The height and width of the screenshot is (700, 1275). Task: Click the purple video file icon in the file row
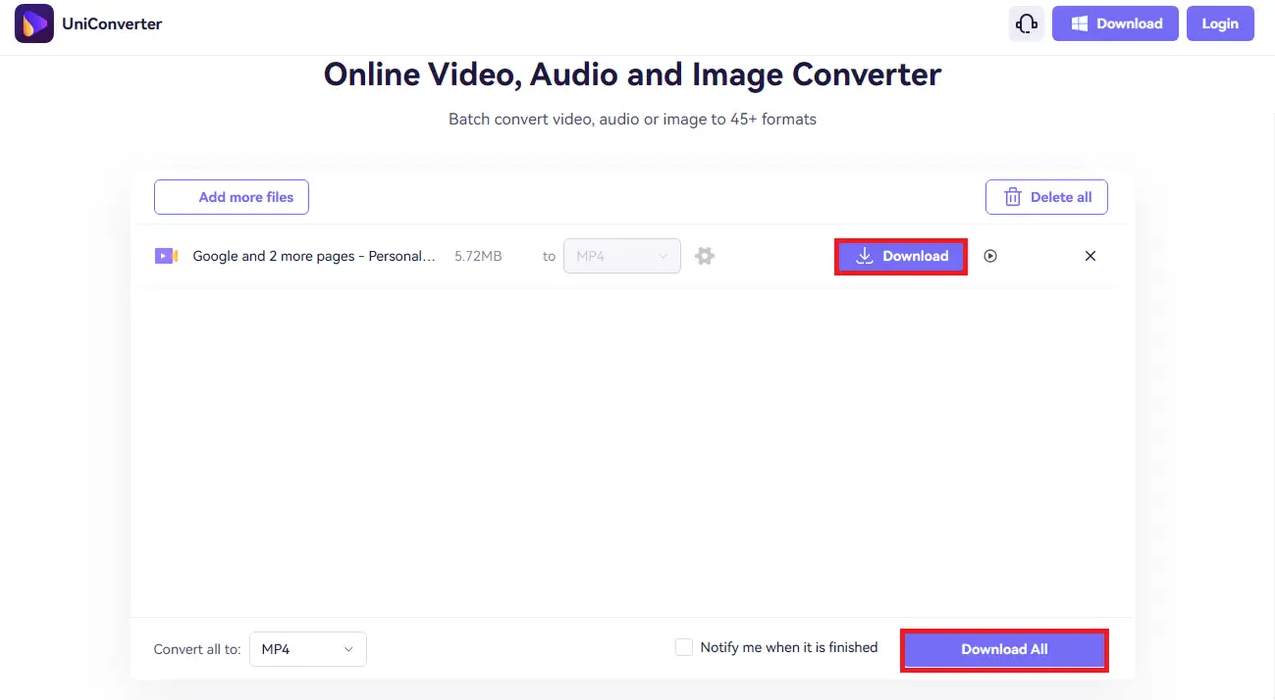pos(166,256)
